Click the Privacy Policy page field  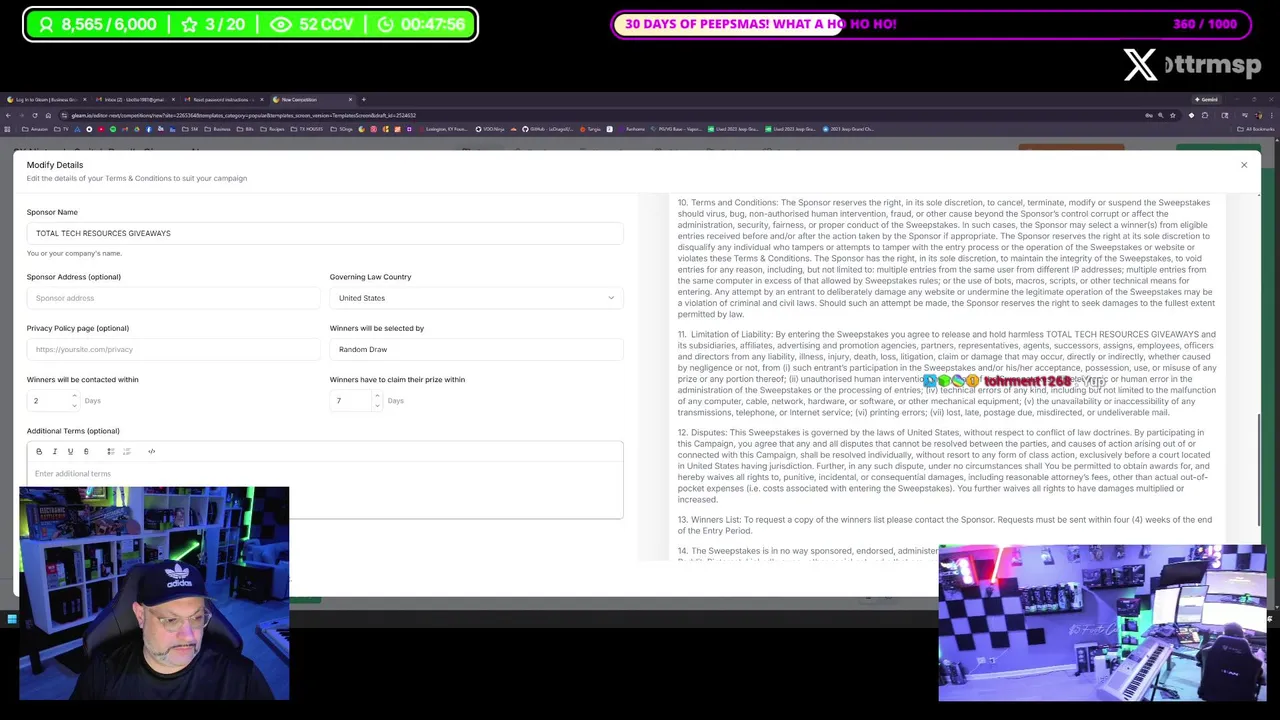[x=173, y=349]
